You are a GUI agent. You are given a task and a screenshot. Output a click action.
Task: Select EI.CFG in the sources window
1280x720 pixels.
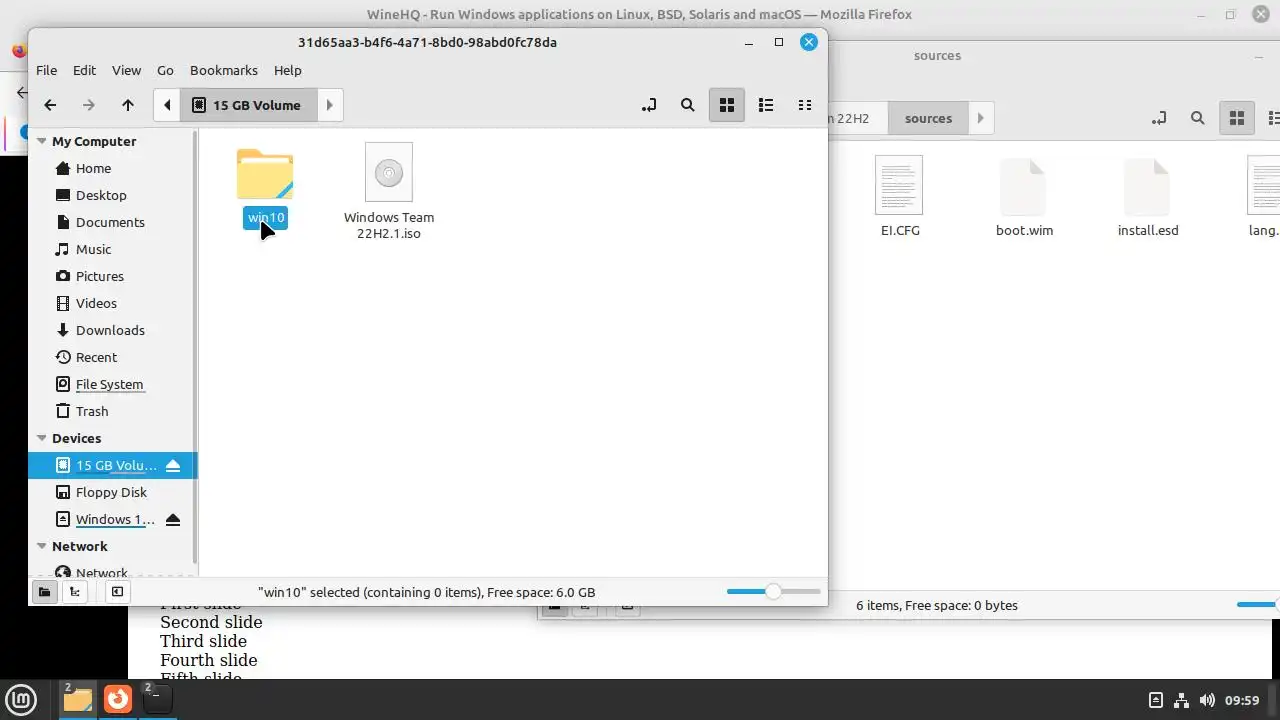click(x=899, y=197)
